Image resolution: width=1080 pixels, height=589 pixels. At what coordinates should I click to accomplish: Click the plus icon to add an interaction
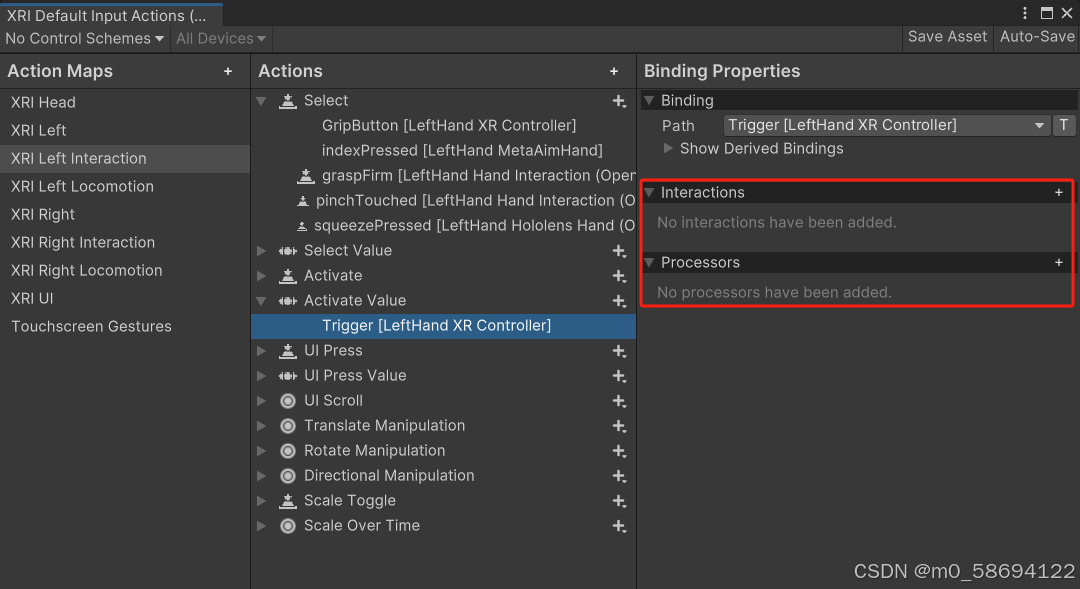coord(1058,192)
